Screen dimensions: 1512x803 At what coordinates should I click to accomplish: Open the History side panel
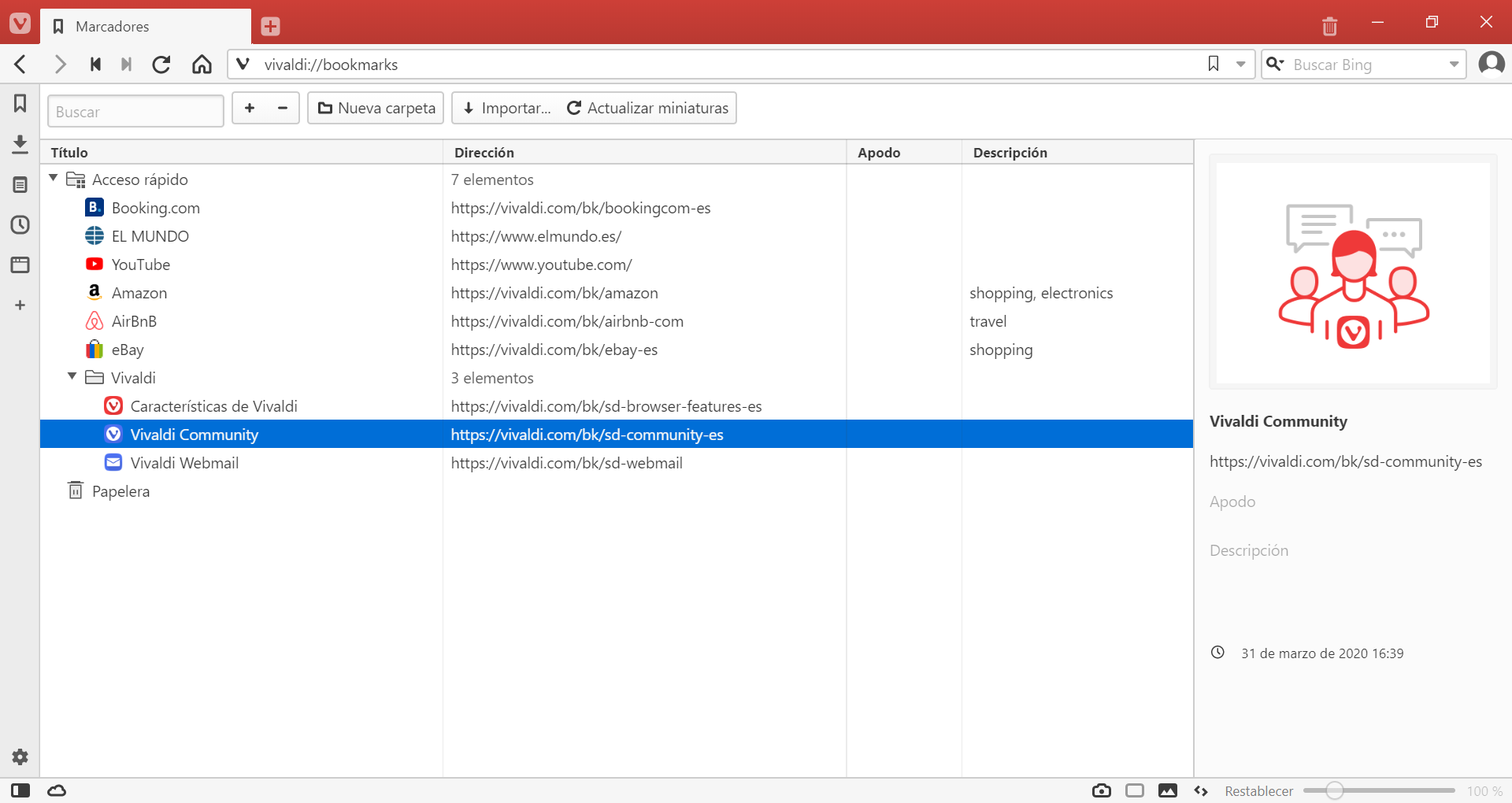point(20,225)
